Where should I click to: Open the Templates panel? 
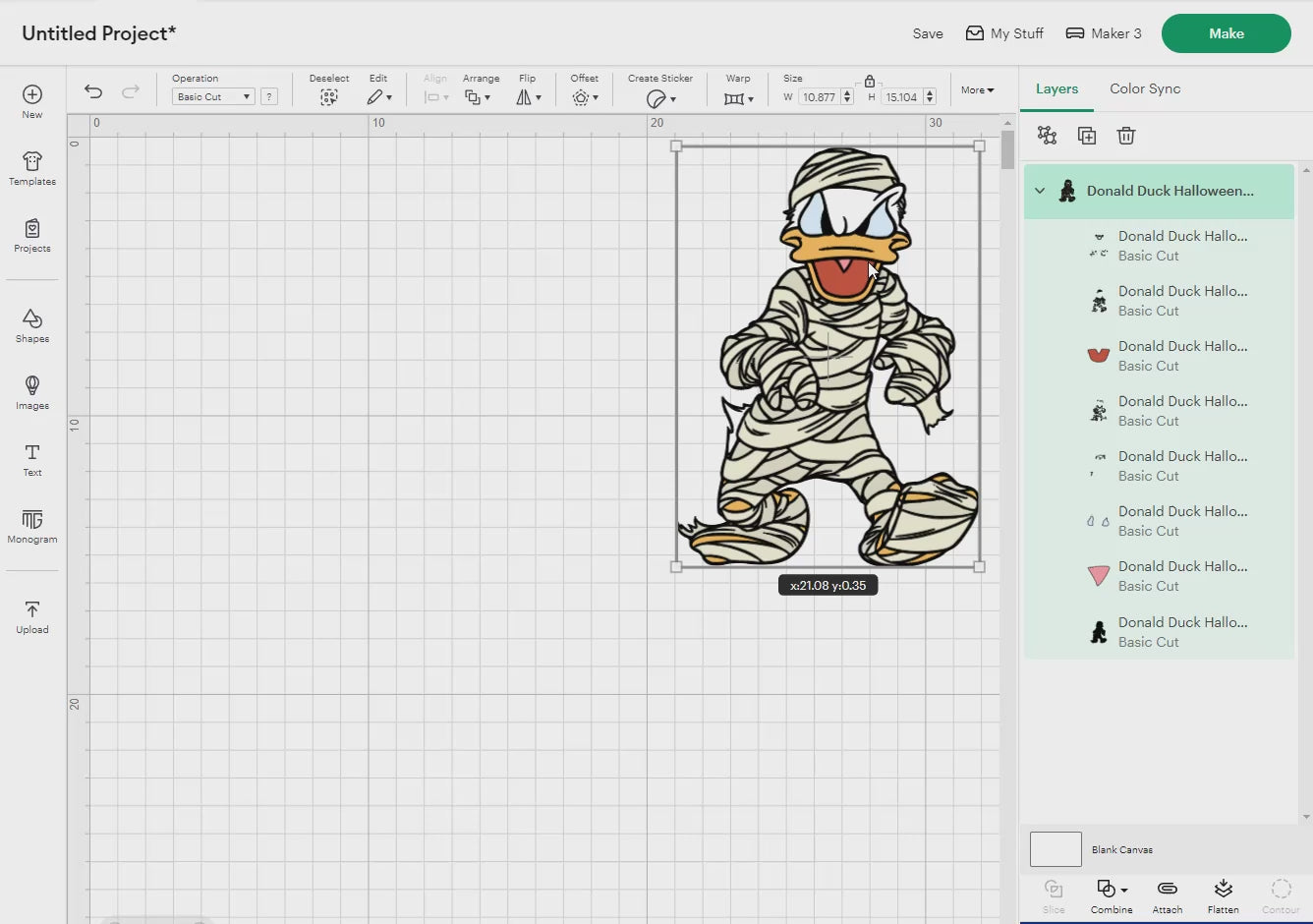click(32, 168)
